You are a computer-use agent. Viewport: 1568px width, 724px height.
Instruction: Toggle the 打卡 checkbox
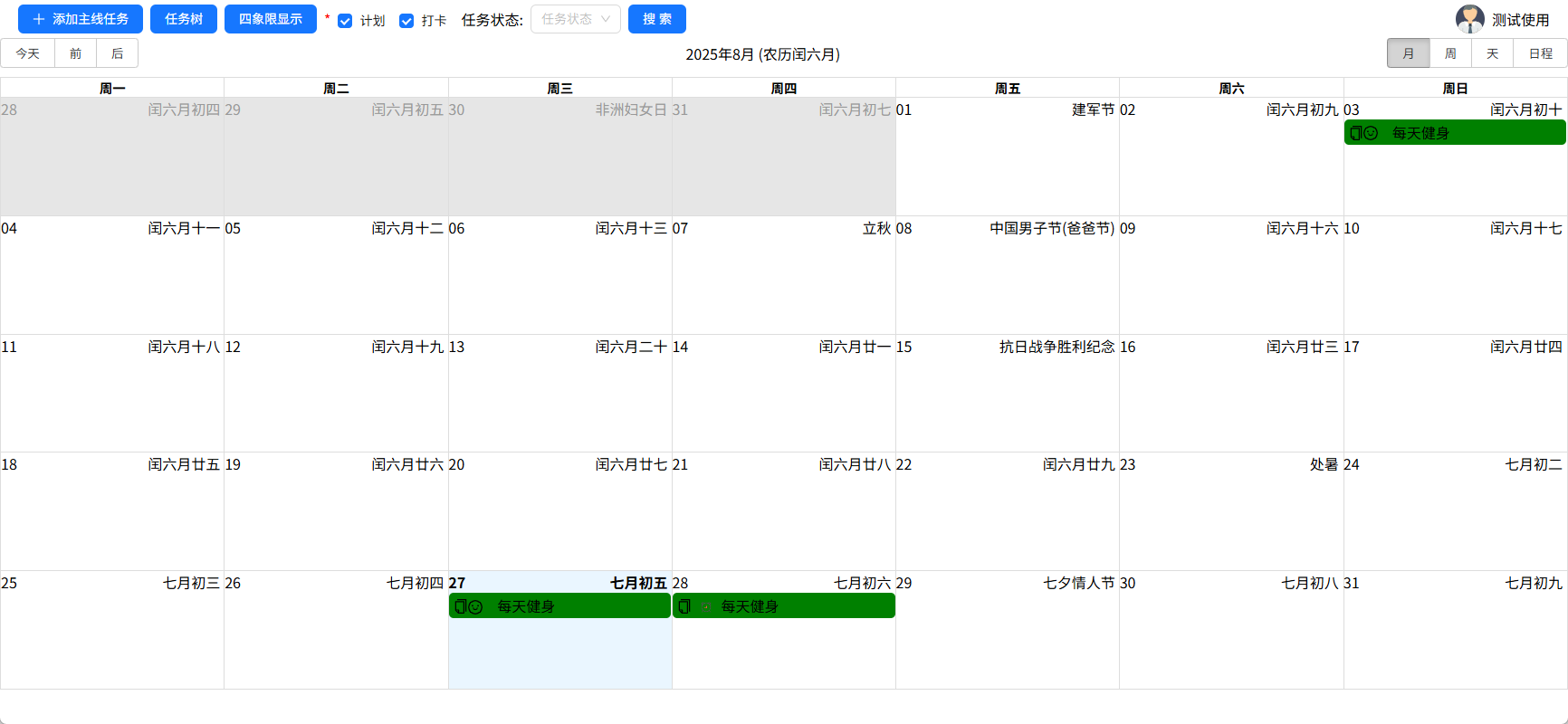coord(406,21)
